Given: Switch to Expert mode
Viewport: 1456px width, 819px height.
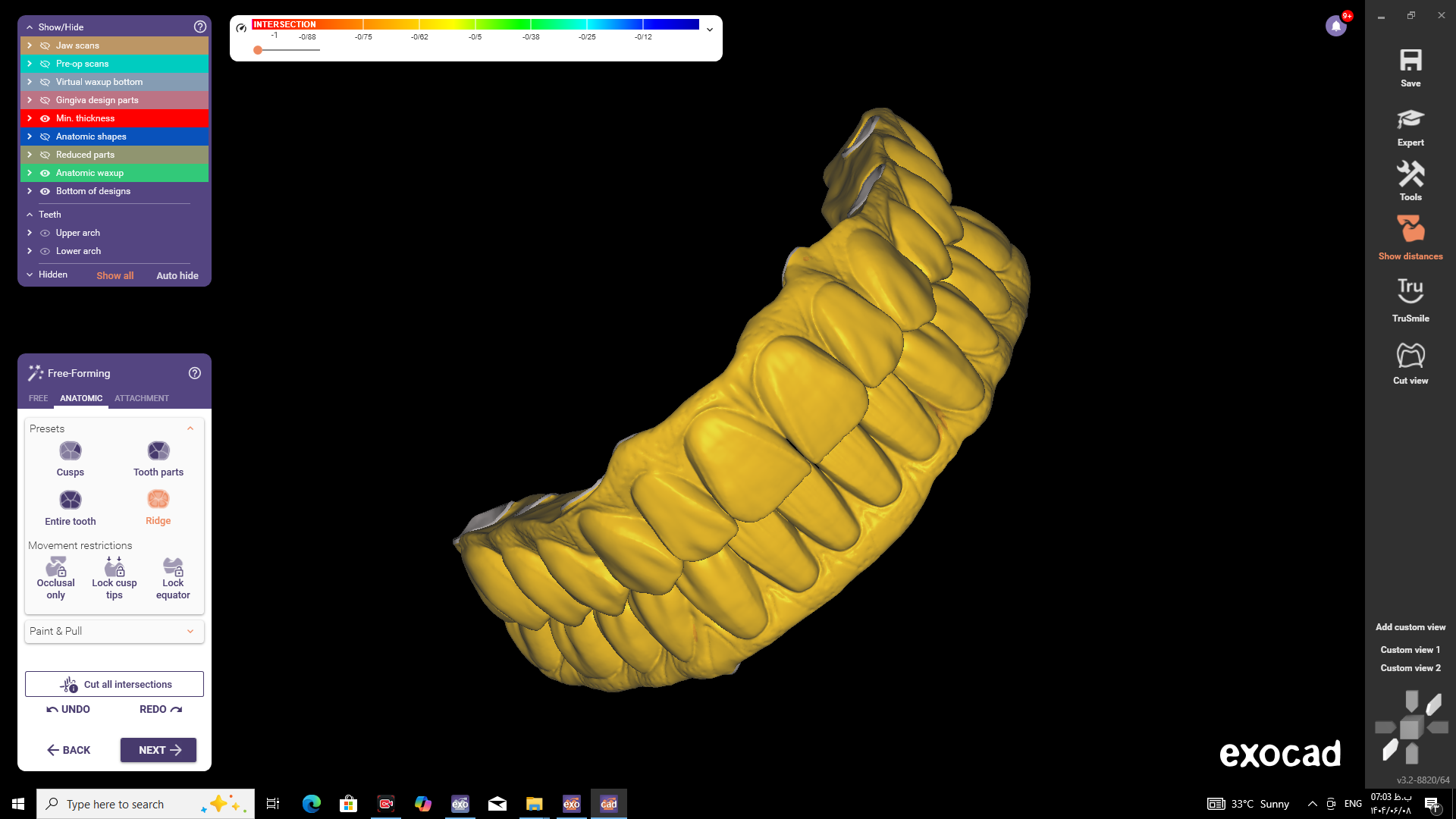Looking at the screenshot, I should click(1410, 120).
